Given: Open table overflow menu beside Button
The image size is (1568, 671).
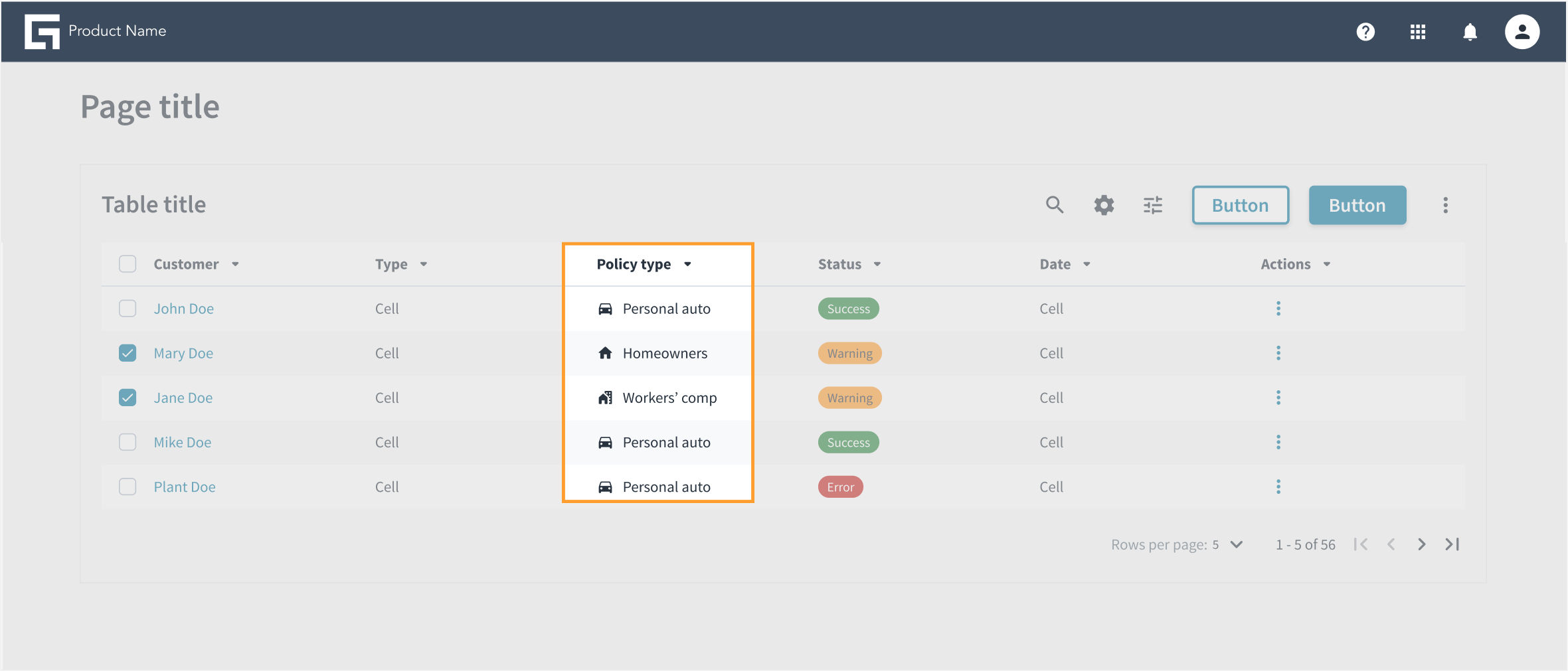Looking at the screenshot, I should tap(1445, 205).
